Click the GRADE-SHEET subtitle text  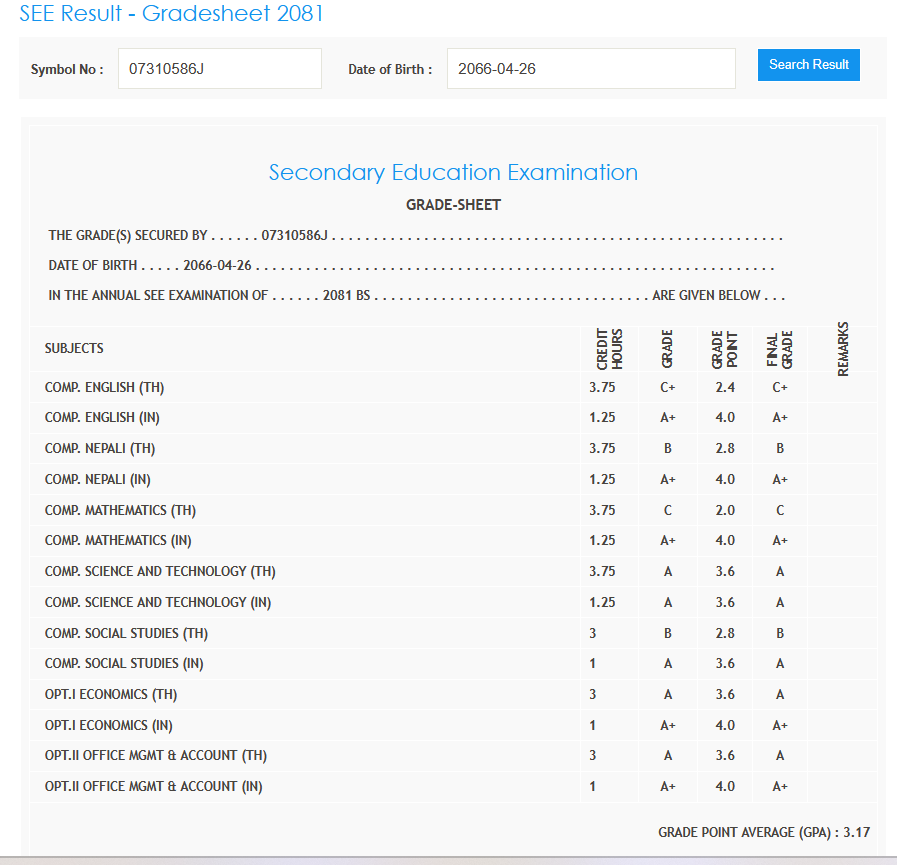[453, 205]
